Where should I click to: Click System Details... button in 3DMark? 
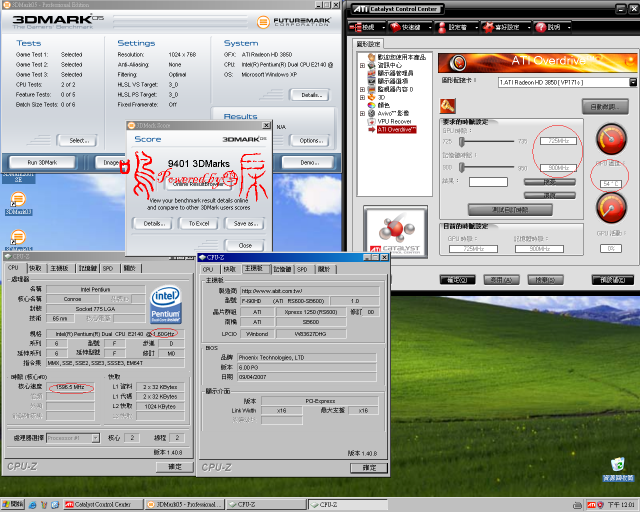pyautogui.click(x=311, y=95)
